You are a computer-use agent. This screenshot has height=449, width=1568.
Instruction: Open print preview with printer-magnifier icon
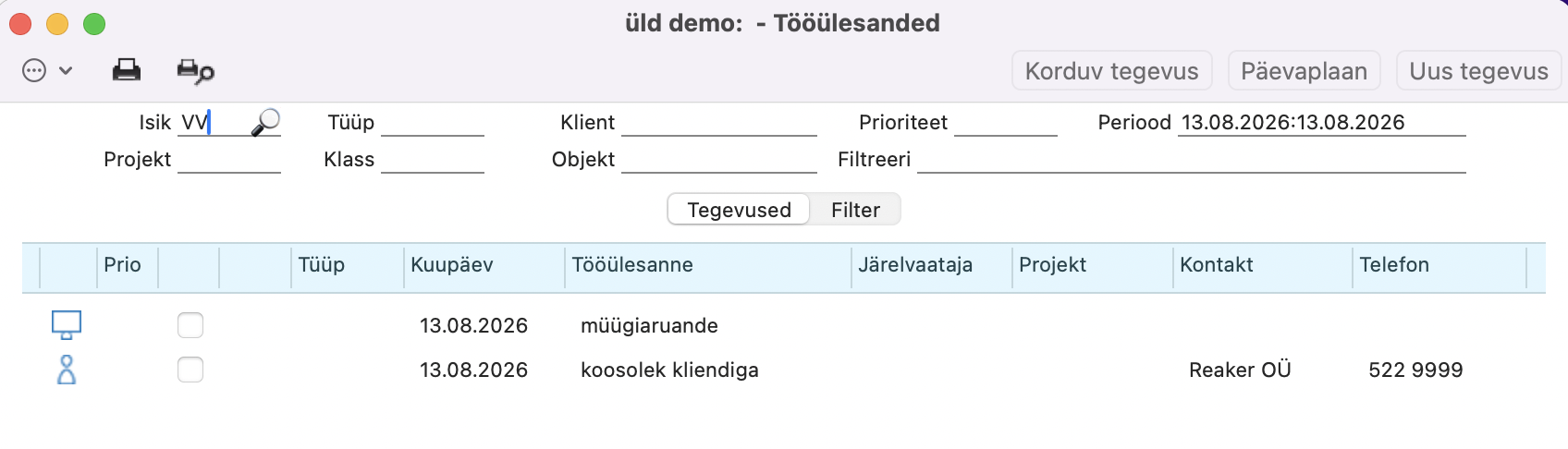195,71
